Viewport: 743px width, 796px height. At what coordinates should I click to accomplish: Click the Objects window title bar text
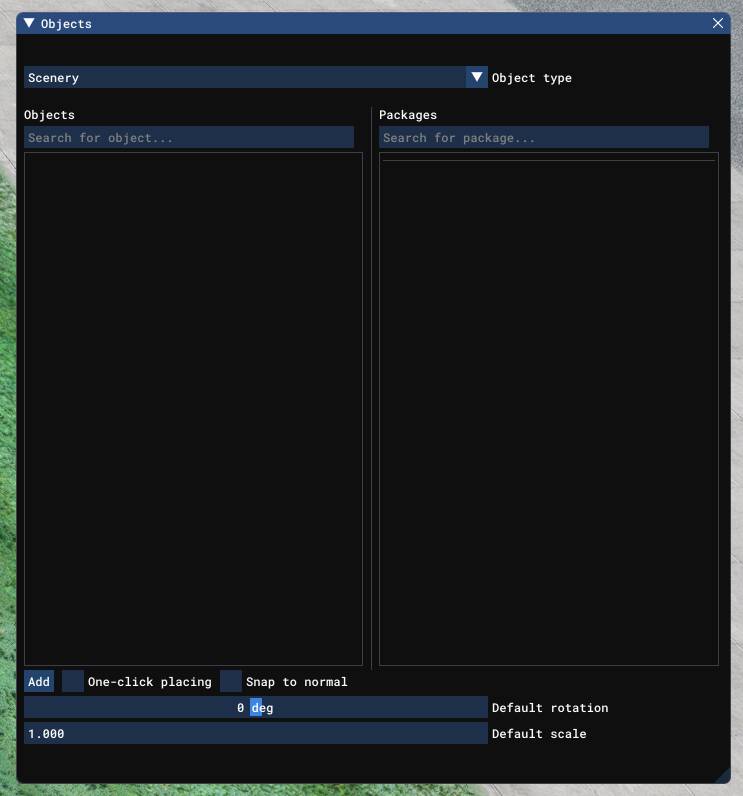pyautogui.click(x=66, y=24)
